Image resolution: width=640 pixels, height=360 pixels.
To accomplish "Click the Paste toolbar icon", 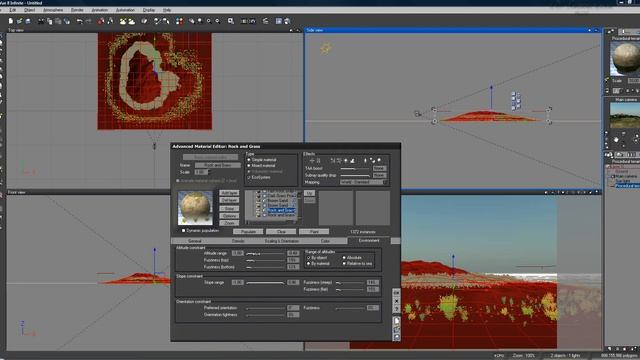I will [58, 21].
